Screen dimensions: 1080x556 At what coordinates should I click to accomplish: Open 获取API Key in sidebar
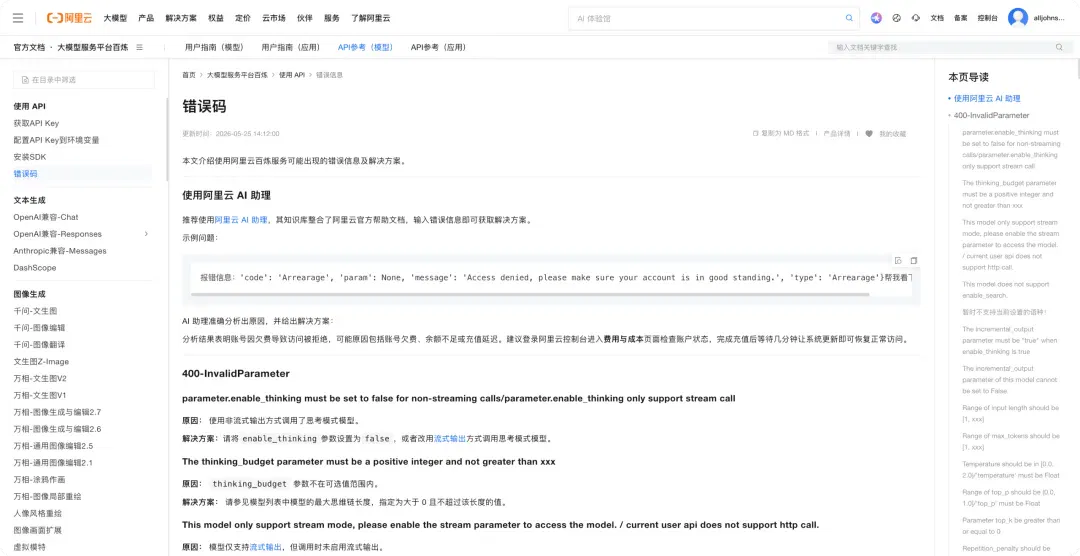click(37, 123)
